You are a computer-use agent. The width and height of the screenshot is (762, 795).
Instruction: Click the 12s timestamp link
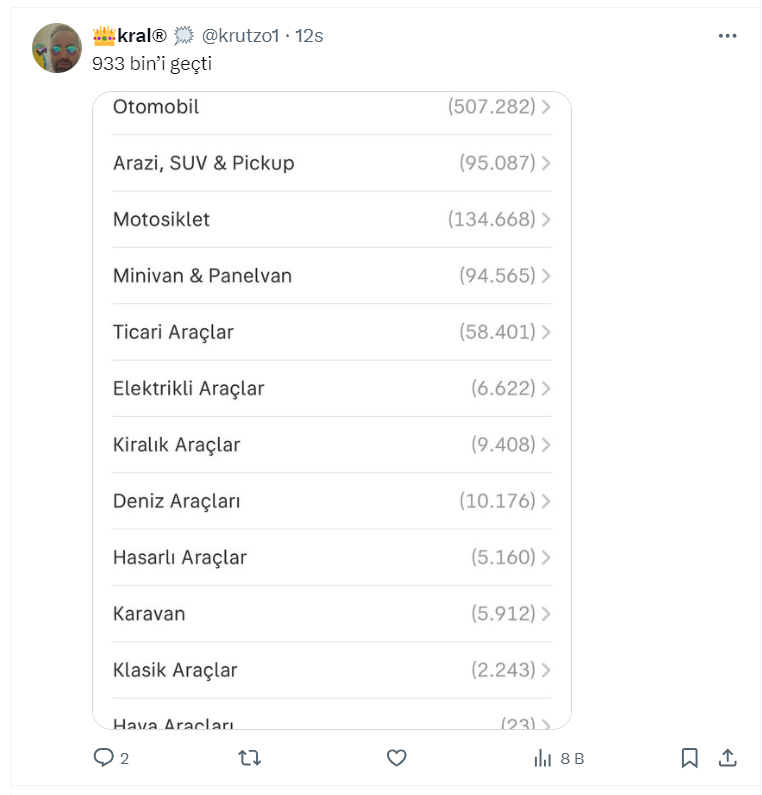tap(309, 36)
